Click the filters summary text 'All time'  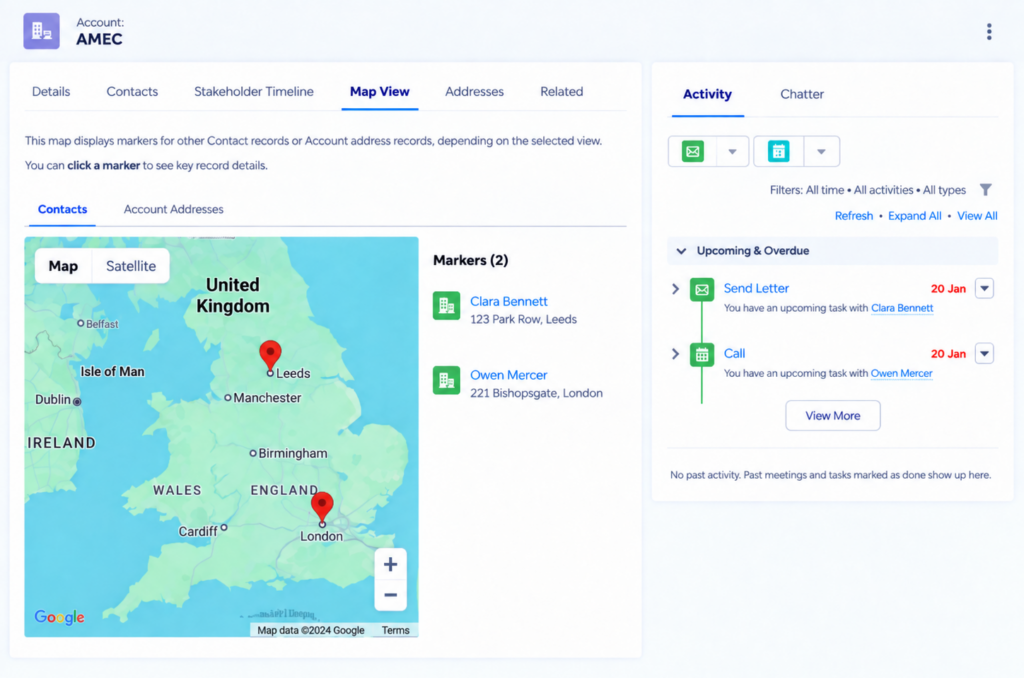824,190
